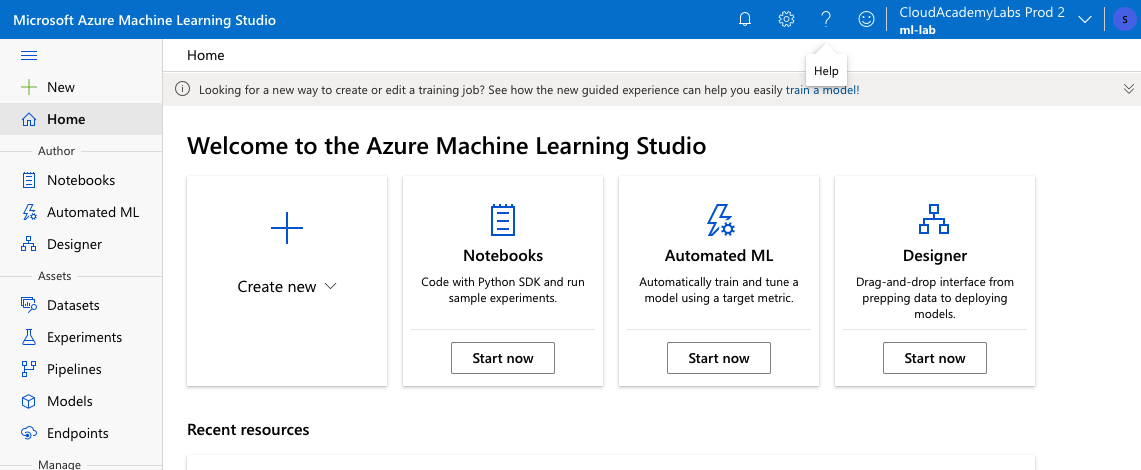Open Endpoints in the sidebar

pyautogui.click(x=78, y=434)
